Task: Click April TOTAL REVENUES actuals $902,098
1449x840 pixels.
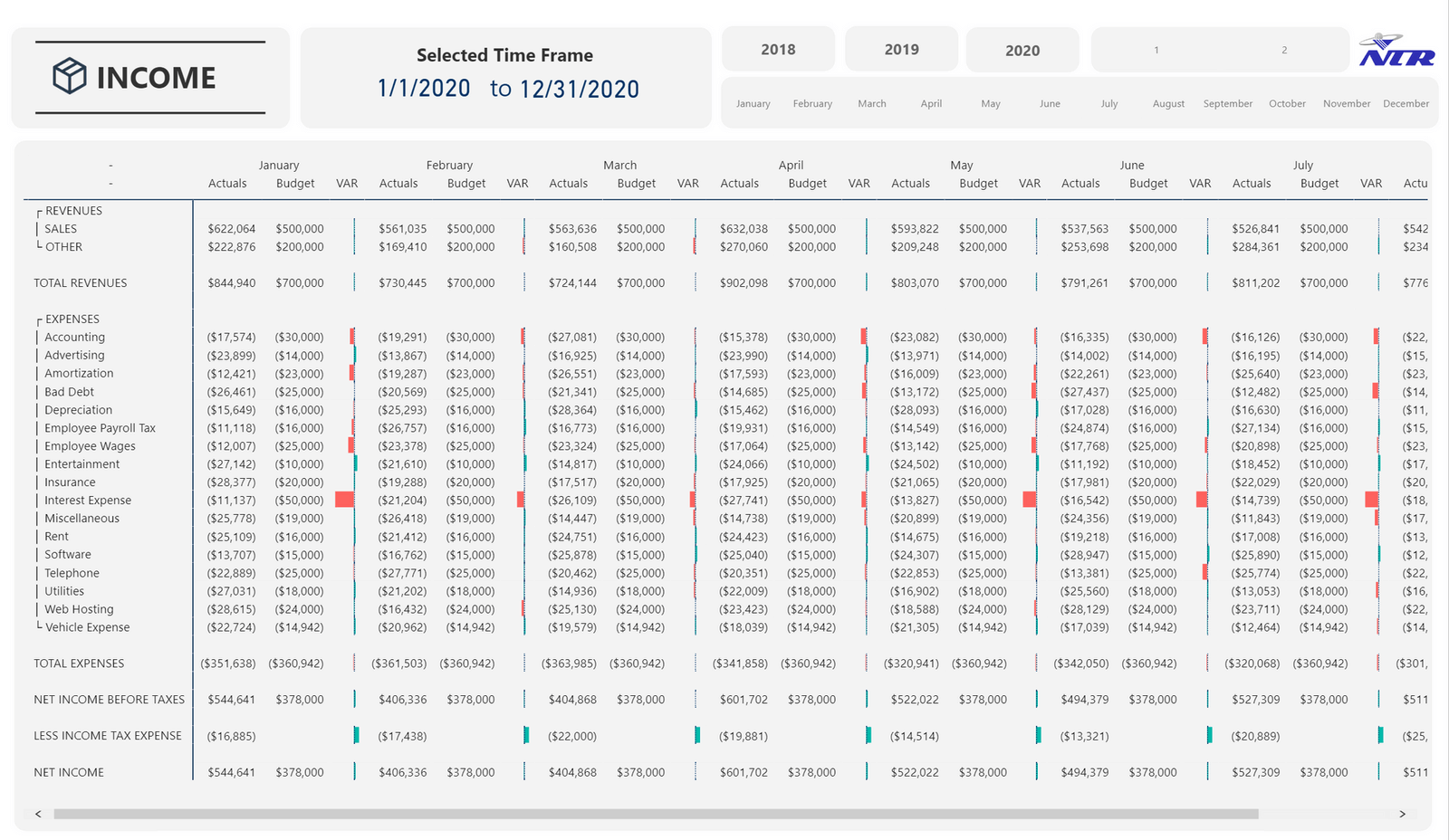Action: tap(744, 283)
